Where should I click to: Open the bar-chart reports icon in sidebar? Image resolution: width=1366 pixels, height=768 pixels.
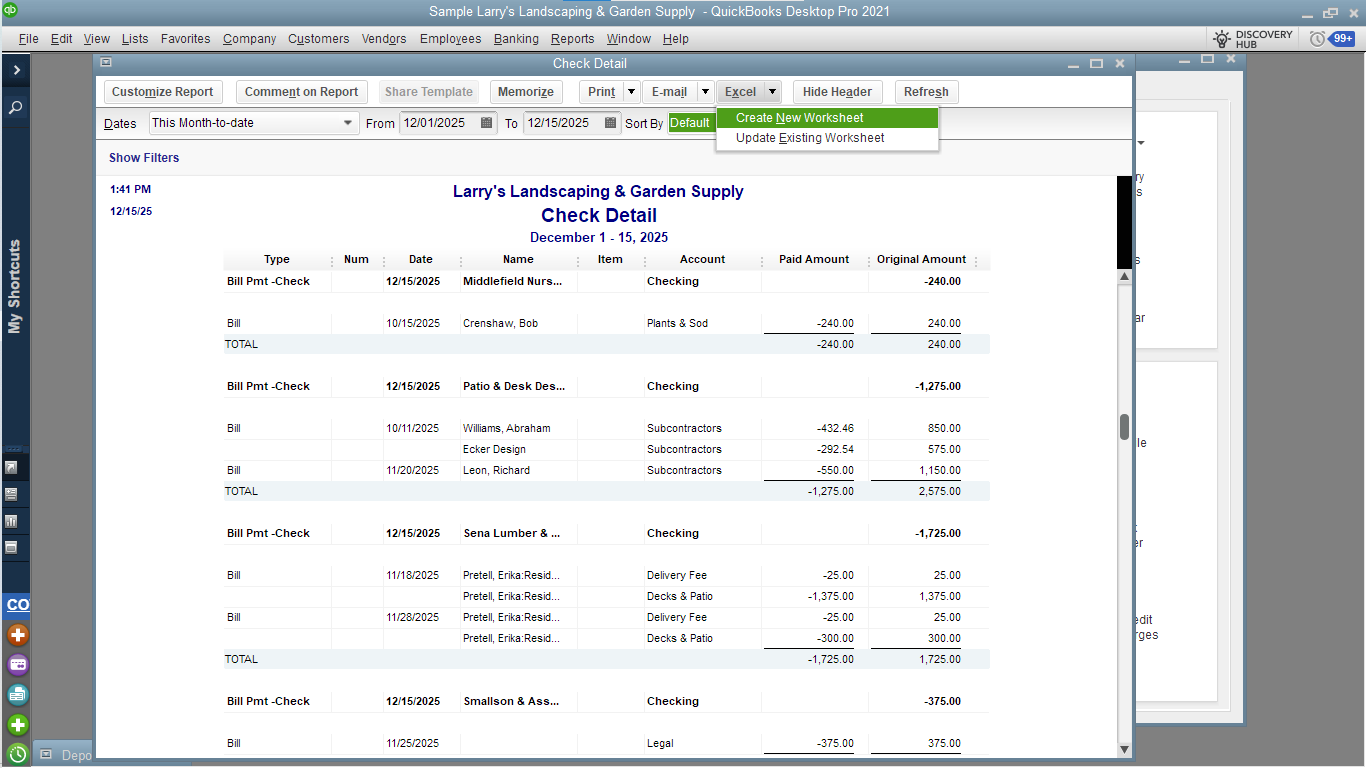(x=12, y=521)
